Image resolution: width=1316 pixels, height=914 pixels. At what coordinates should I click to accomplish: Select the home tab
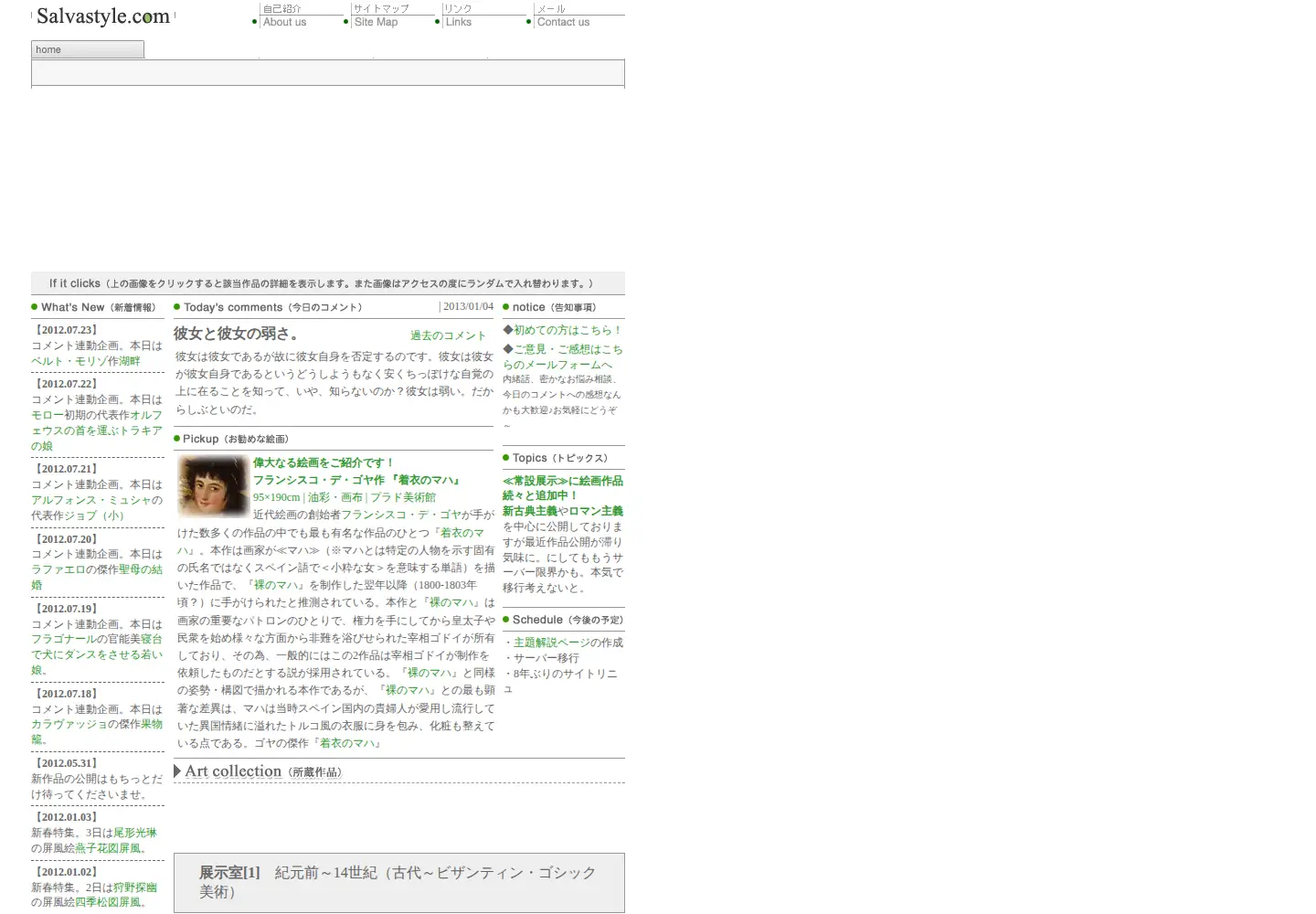pos(88,49)
